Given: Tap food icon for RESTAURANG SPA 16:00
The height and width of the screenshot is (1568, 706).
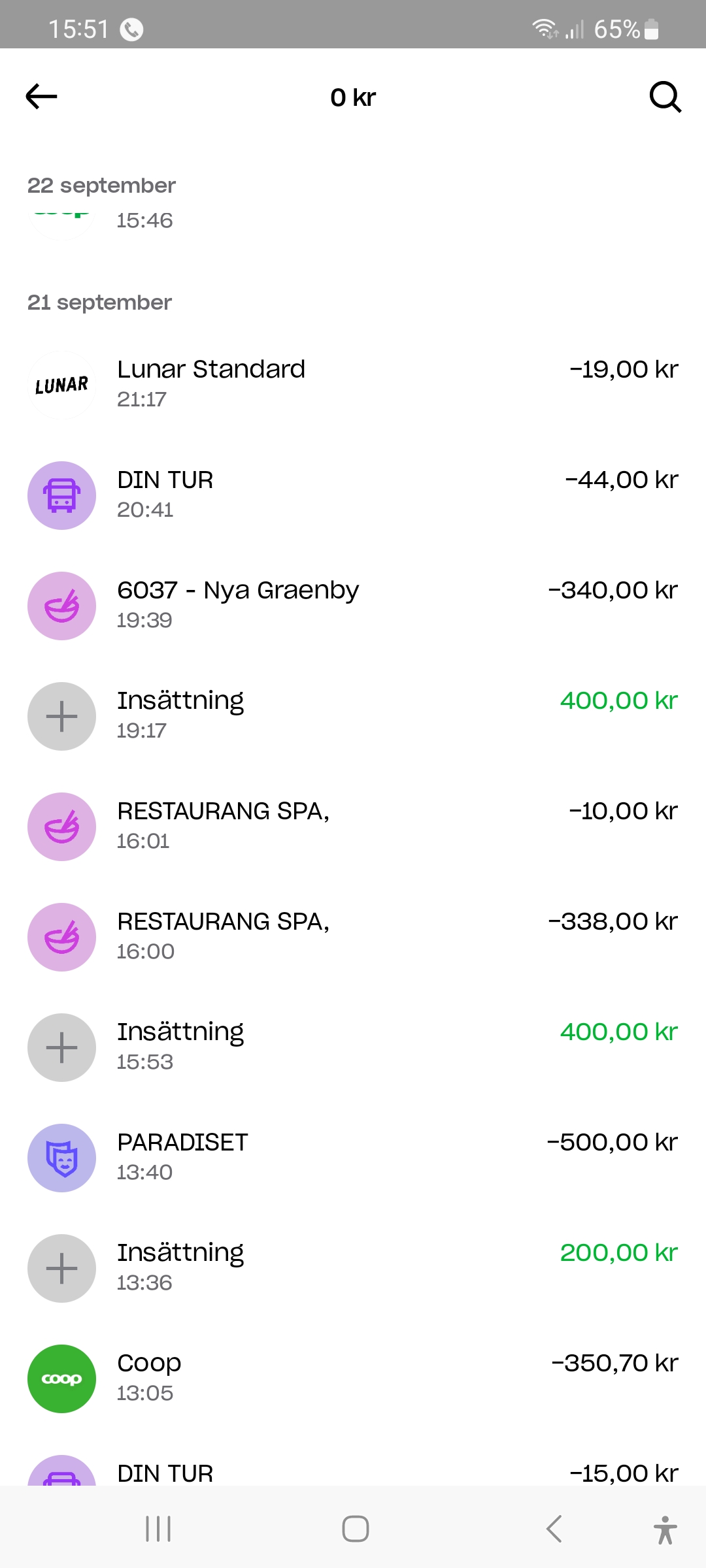Looking at the screenshot, I should [61, 938].
